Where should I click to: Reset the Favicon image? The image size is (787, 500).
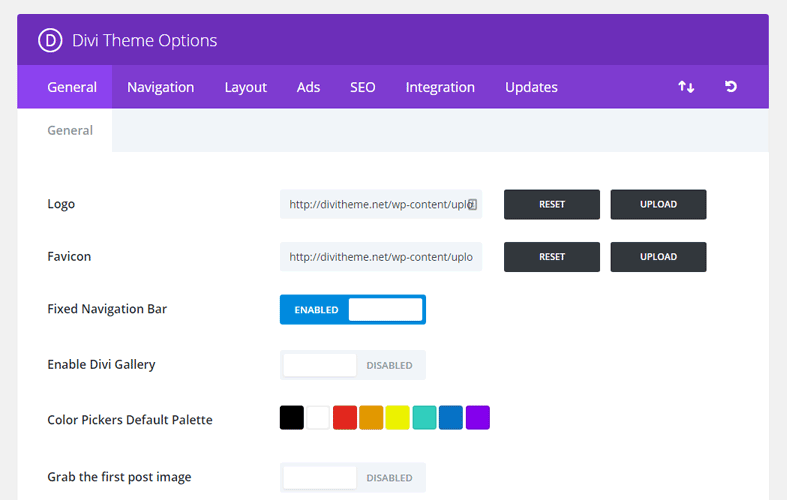coord(552,257)
